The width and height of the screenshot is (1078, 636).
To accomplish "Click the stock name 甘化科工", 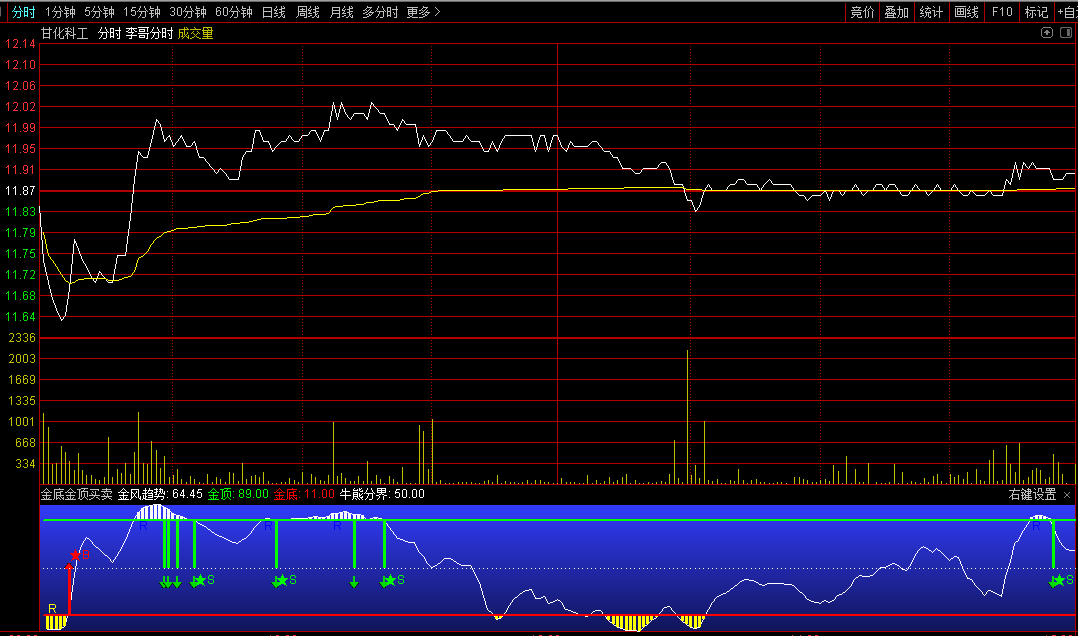I will point(65,34).
